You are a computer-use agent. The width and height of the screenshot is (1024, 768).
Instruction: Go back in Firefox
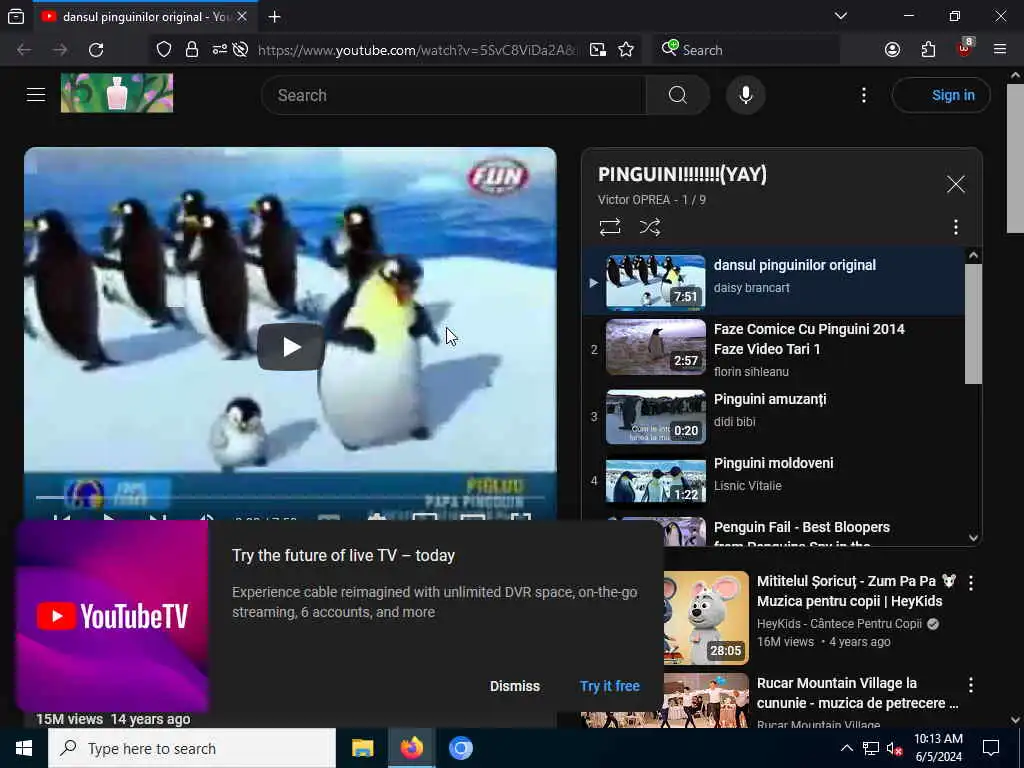point(24,50)
